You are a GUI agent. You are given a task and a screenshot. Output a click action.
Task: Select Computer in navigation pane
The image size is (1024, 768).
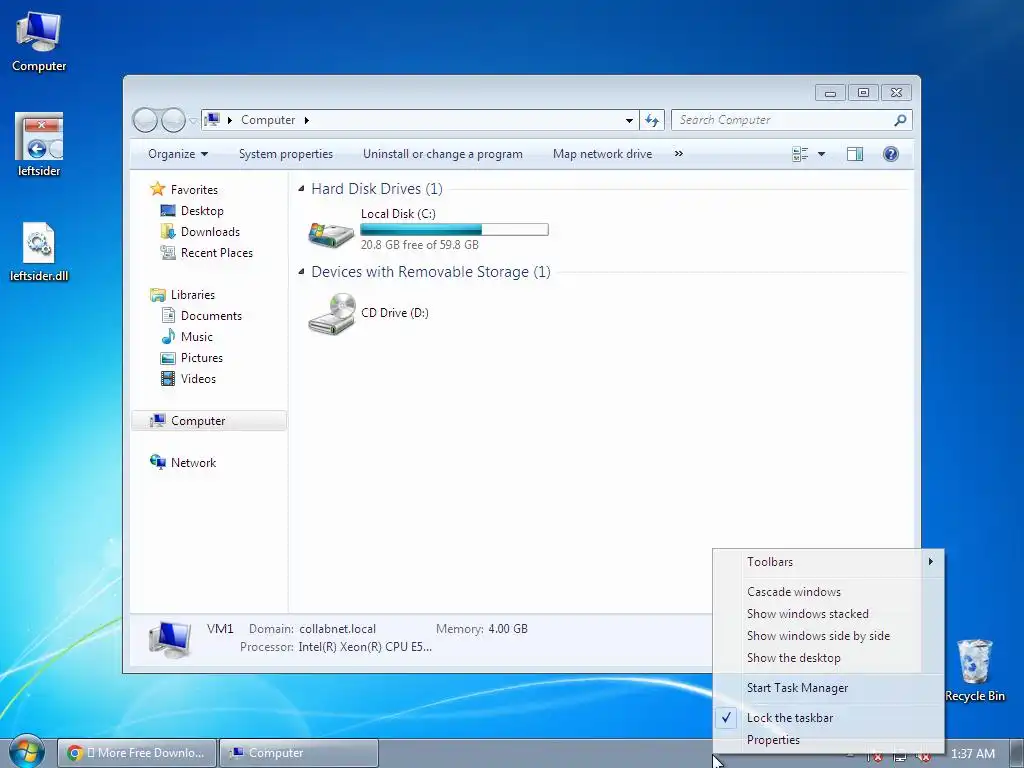pyautogui.click(x=209, y=421)
